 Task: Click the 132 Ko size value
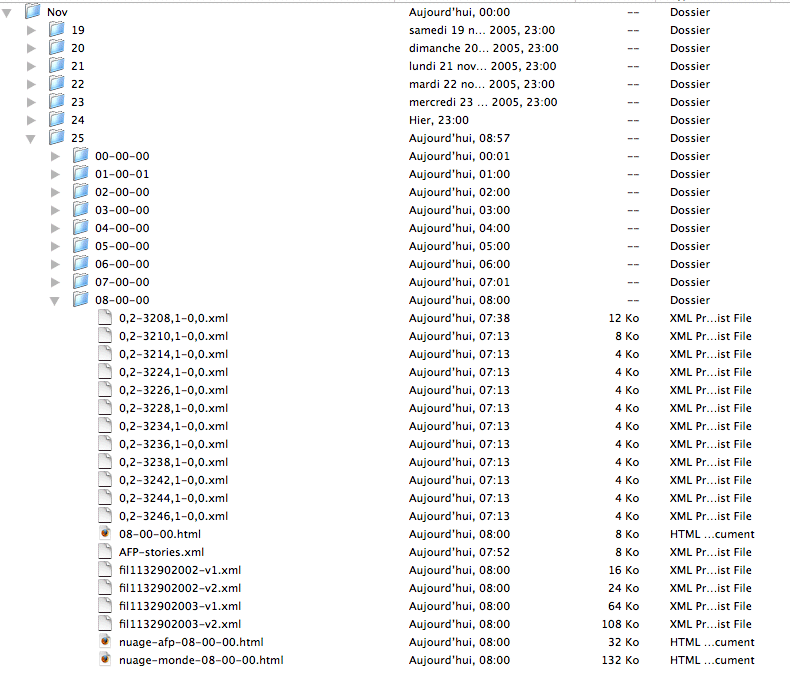pos(620,660)
